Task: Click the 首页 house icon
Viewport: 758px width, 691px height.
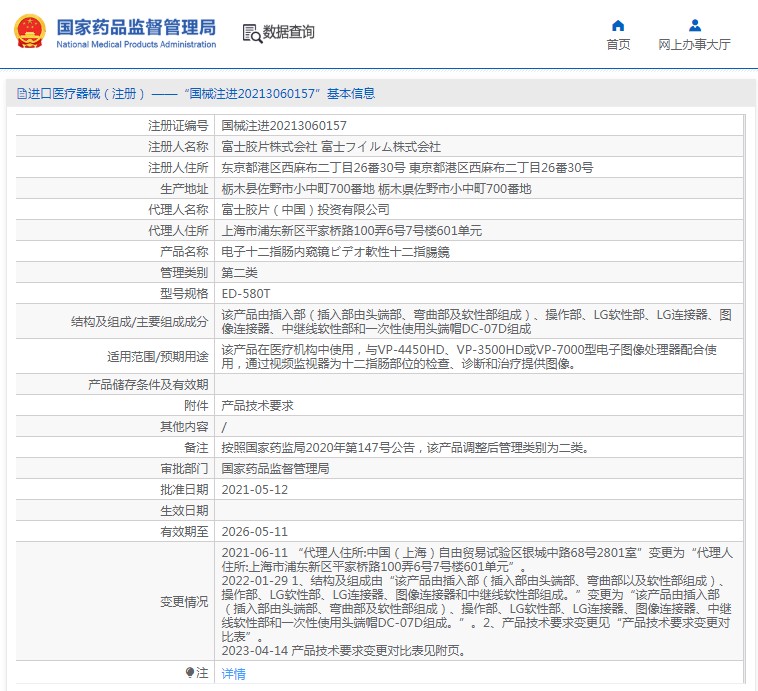Action: pos(618,26)
